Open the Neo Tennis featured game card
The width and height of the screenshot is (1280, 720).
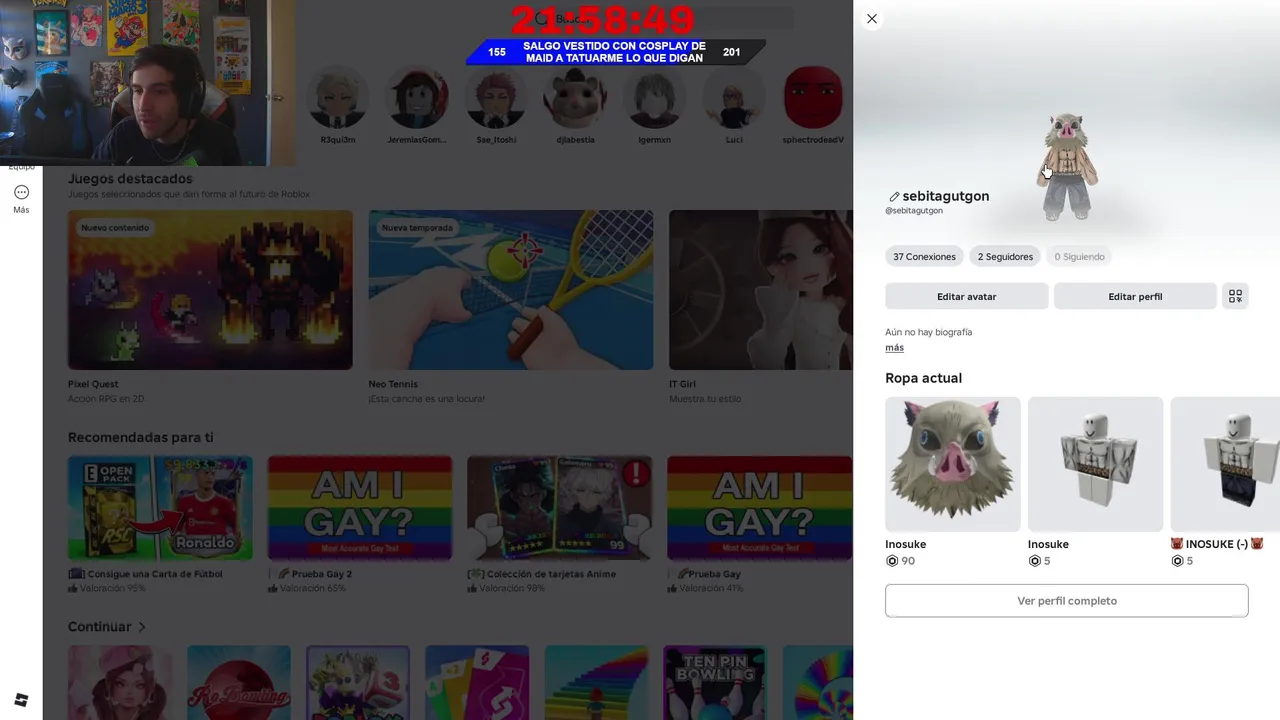(x=511, y=290)
